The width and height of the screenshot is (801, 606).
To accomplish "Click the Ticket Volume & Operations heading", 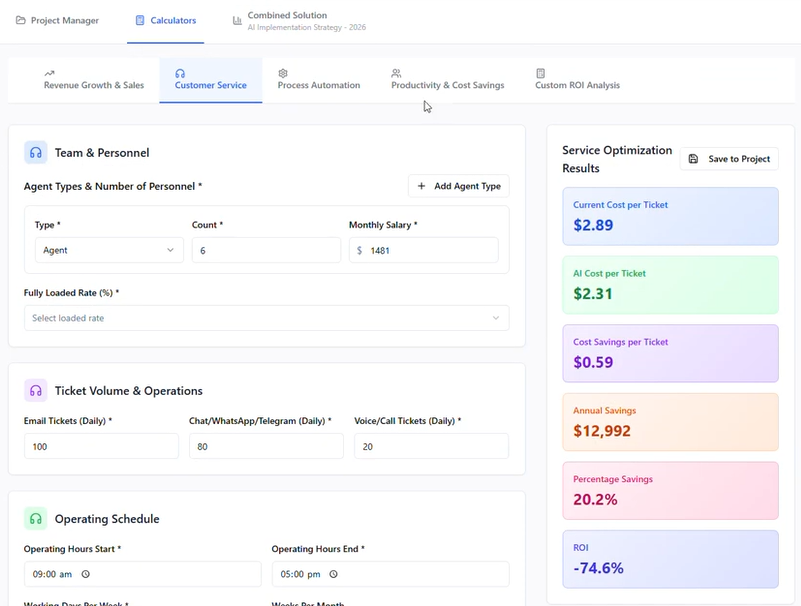I will pyautogui.click(x=129, y=391).
